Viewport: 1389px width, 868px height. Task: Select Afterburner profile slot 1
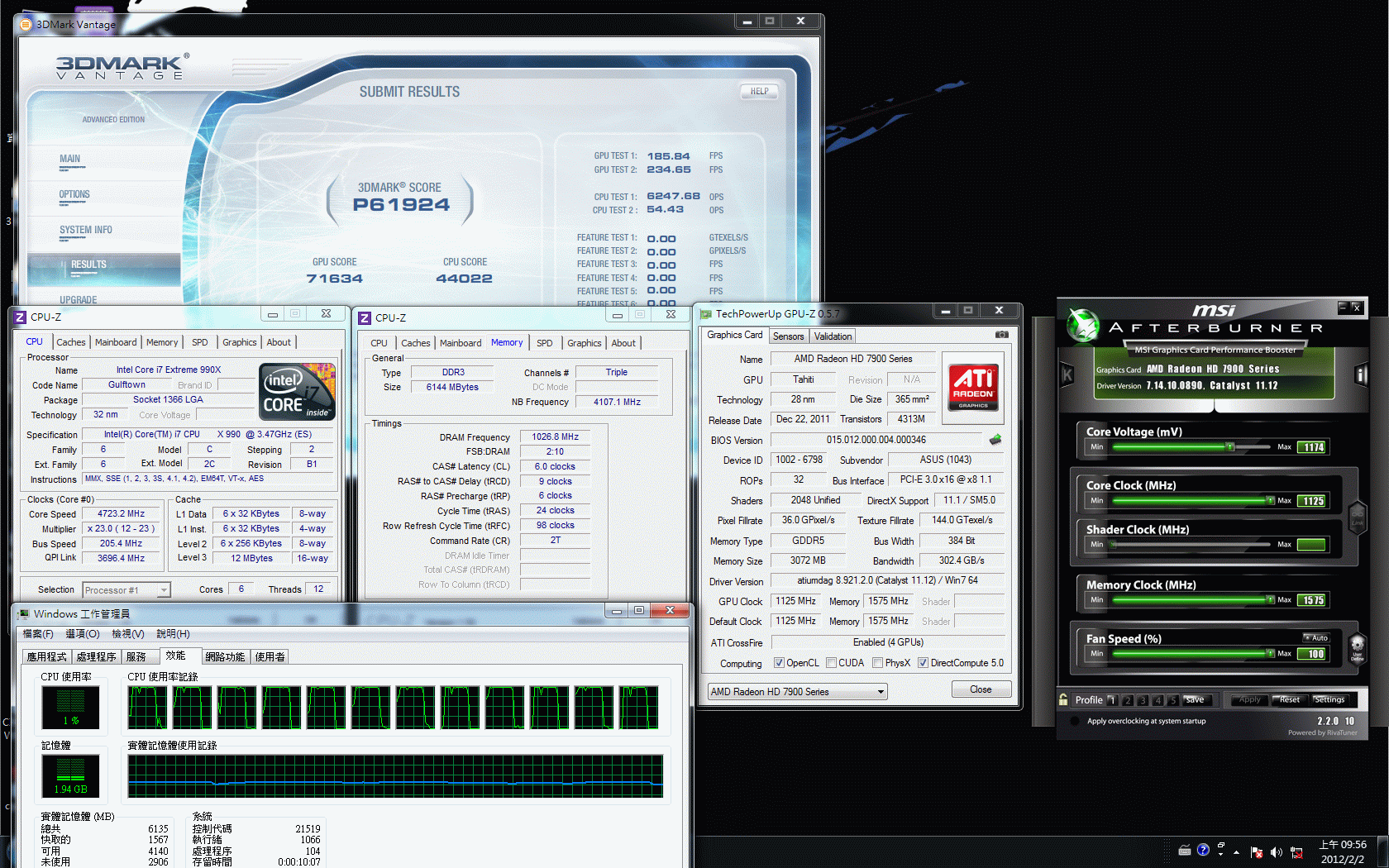tap(1112, 700)
